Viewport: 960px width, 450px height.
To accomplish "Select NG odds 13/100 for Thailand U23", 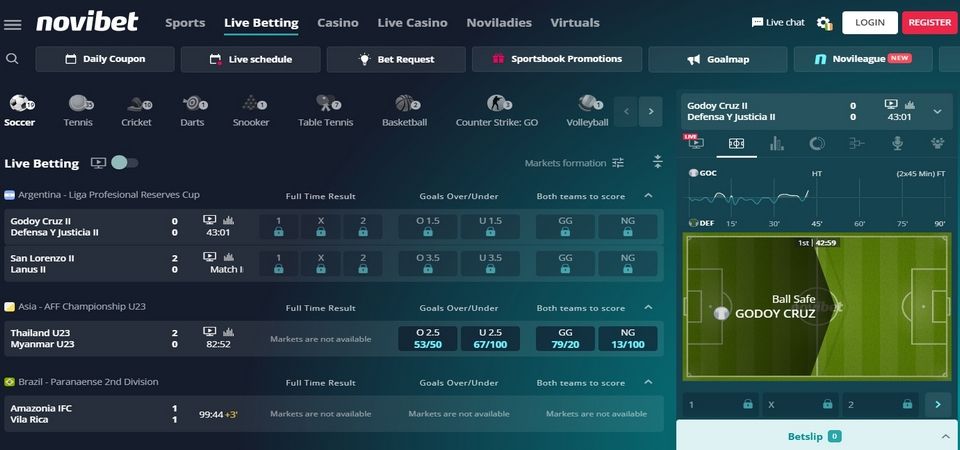I will (628, 339).
